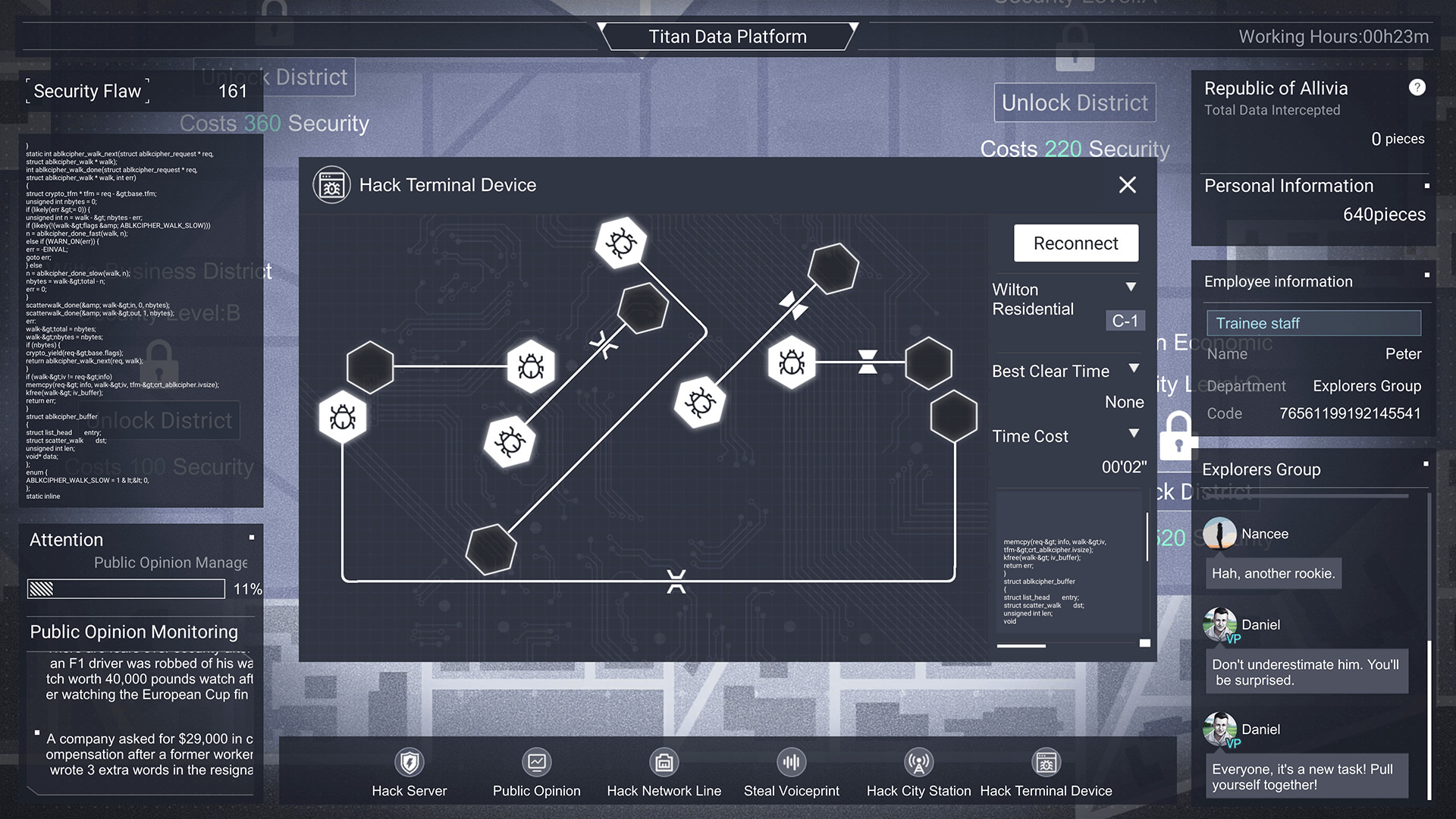The width and height of the screenshot is (1456, 819).
Task: Click the leftmost bug node in the puzzle
Action: pos(341,416)
